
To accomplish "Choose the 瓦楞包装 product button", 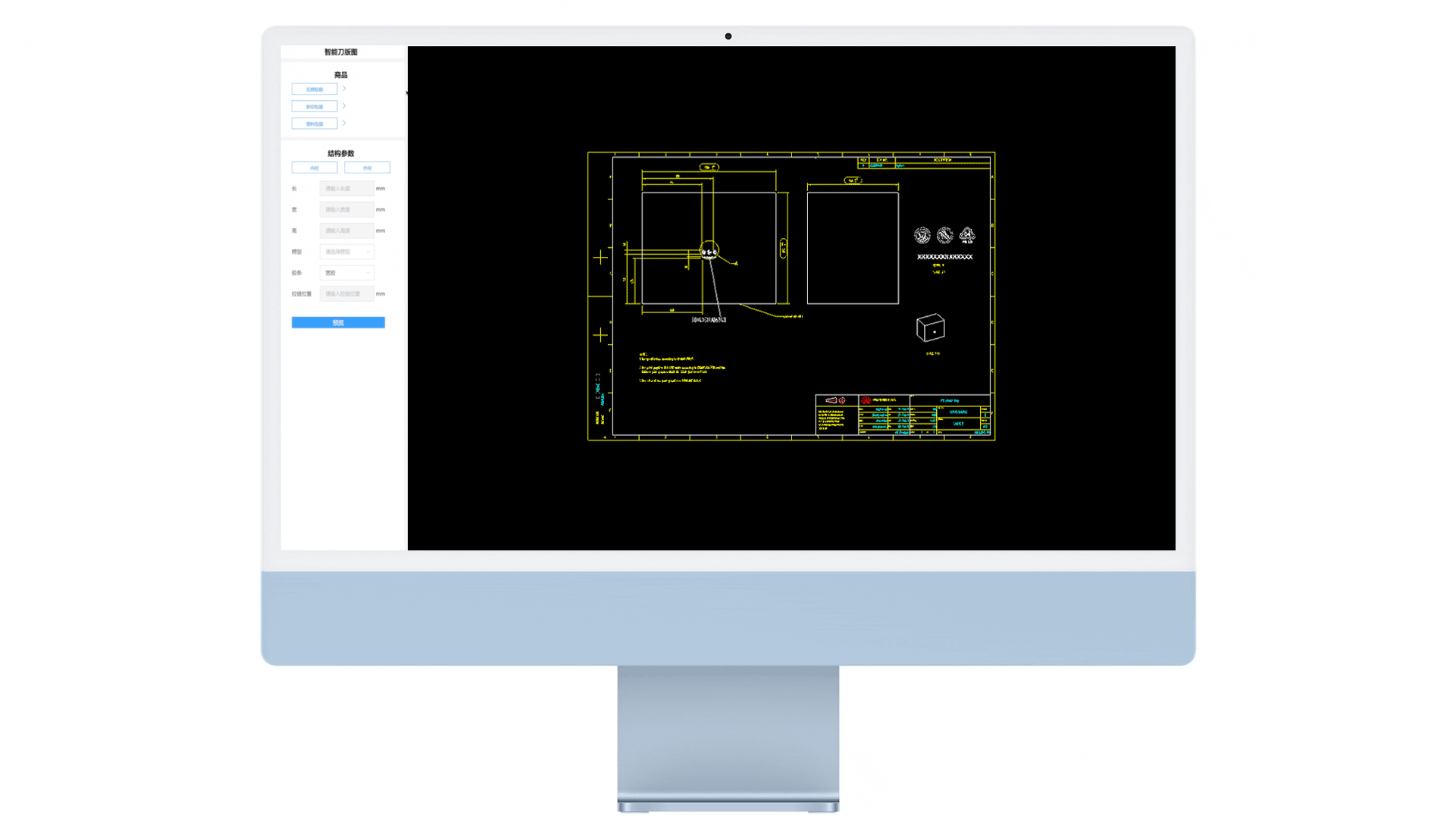I will (x=315, y=89).
